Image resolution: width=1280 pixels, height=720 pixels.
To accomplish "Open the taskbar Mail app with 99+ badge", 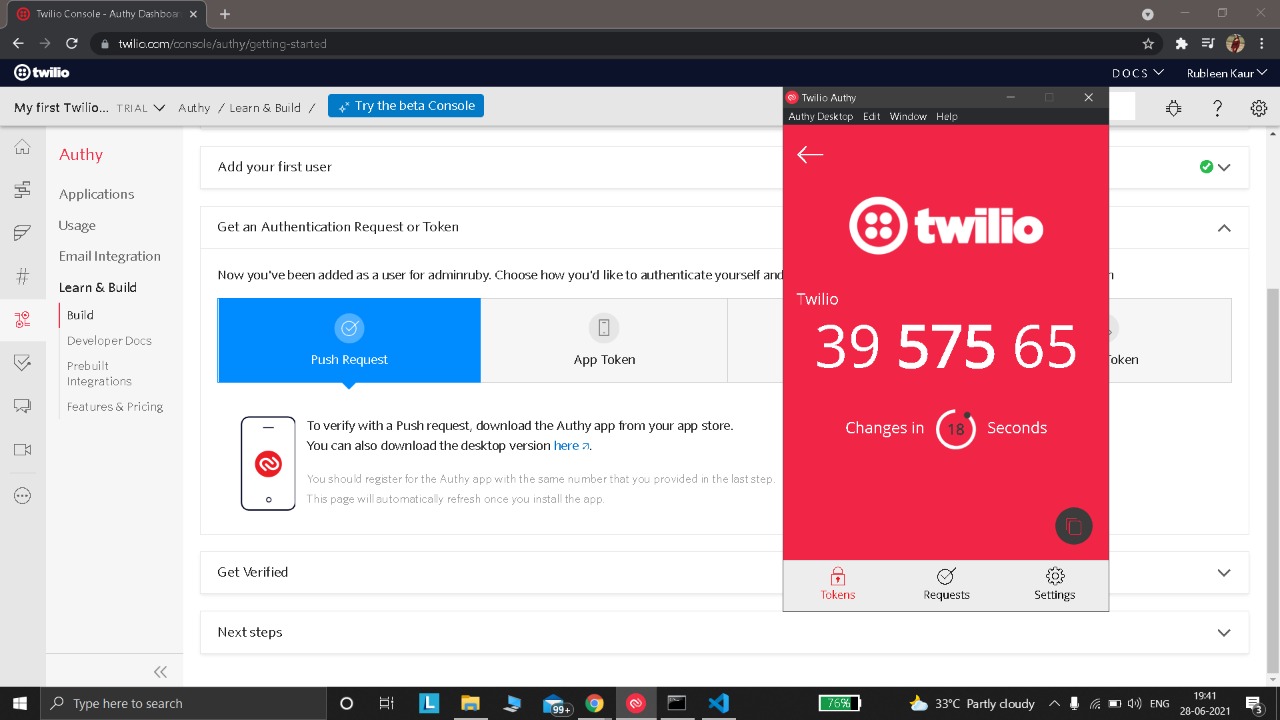I will [x=555, y=703].
